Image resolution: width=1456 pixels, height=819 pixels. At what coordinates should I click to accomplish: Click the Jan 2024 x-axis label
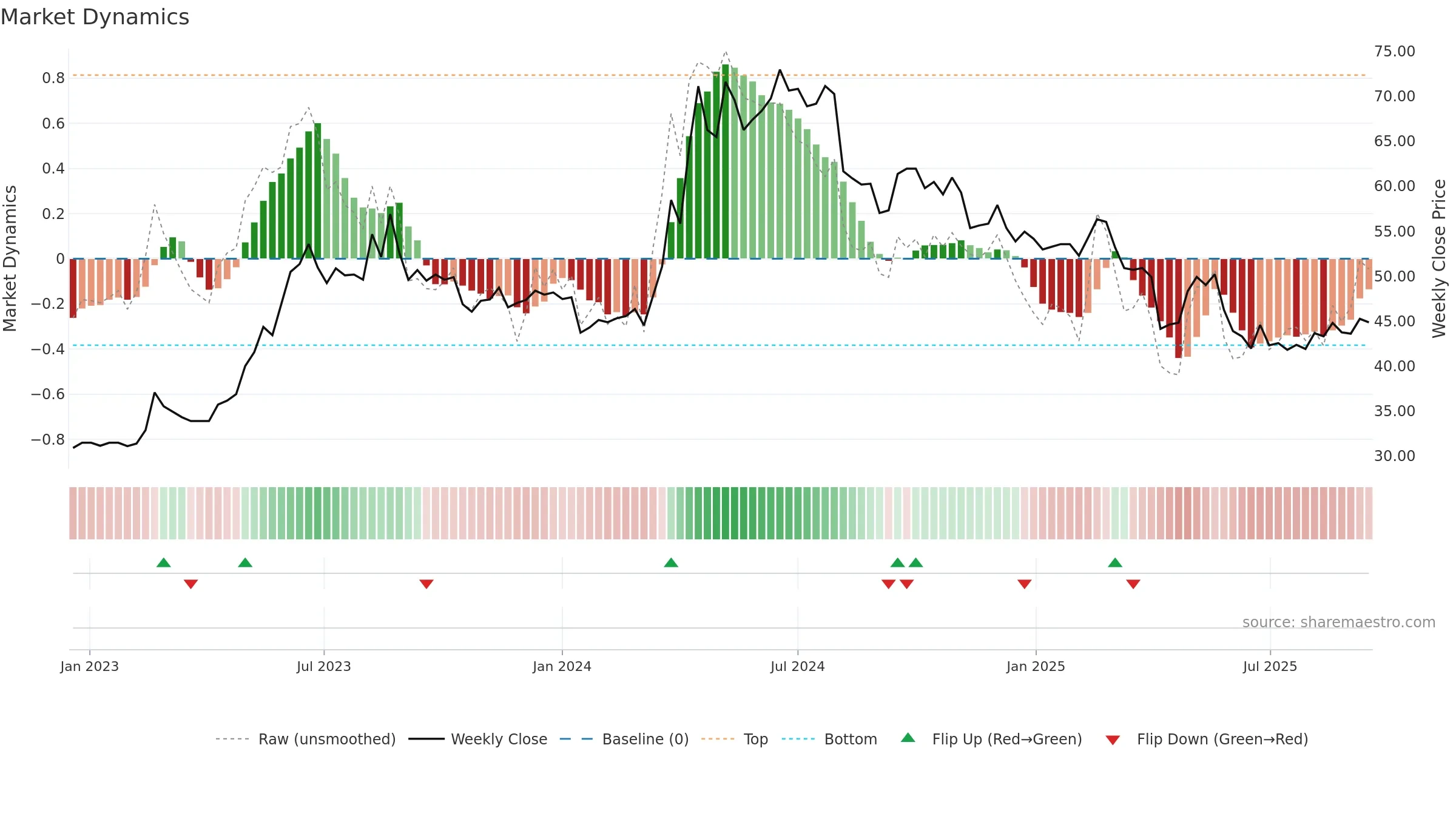562,666
